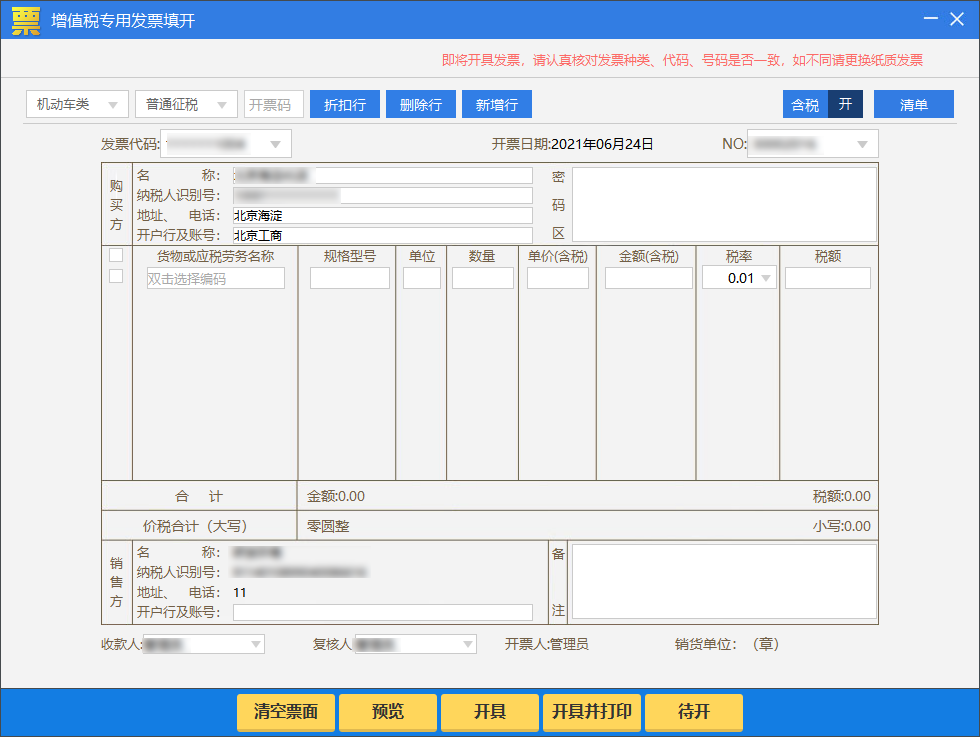Open the 收款人 dropdown list
Image resolution: width=980 pixels, height=737 pixels.
click(256, 644)
